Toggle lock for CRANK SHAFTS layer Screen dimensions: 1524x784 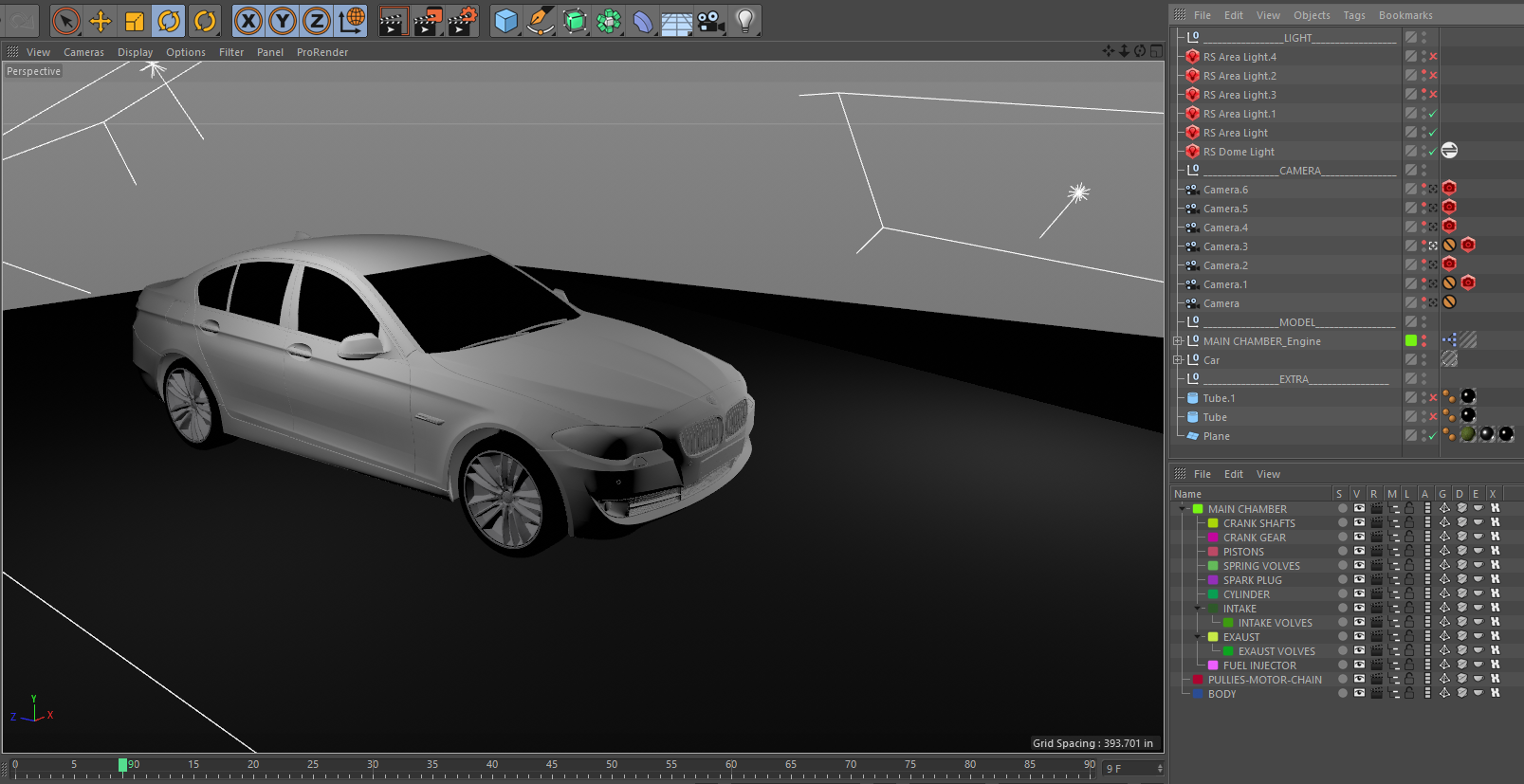[1410, 522]
